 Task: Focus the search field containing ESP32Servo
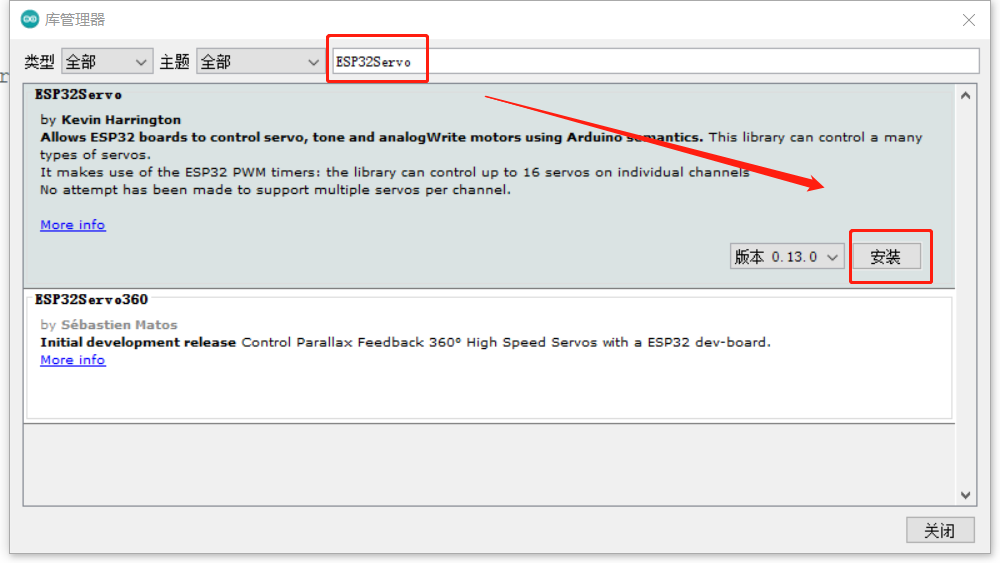[654, 61]
